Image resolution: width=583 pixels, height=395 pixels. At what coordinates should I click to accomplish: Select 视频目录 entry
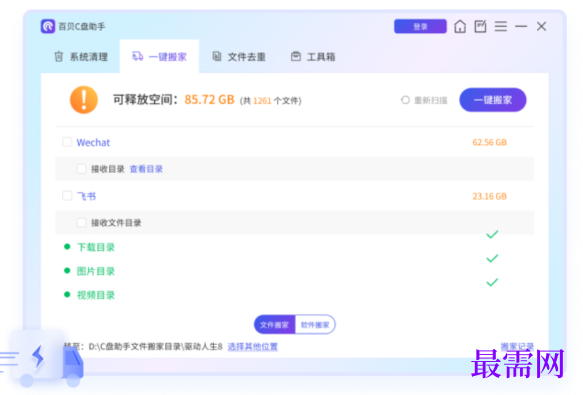click(x=96, y=295)
